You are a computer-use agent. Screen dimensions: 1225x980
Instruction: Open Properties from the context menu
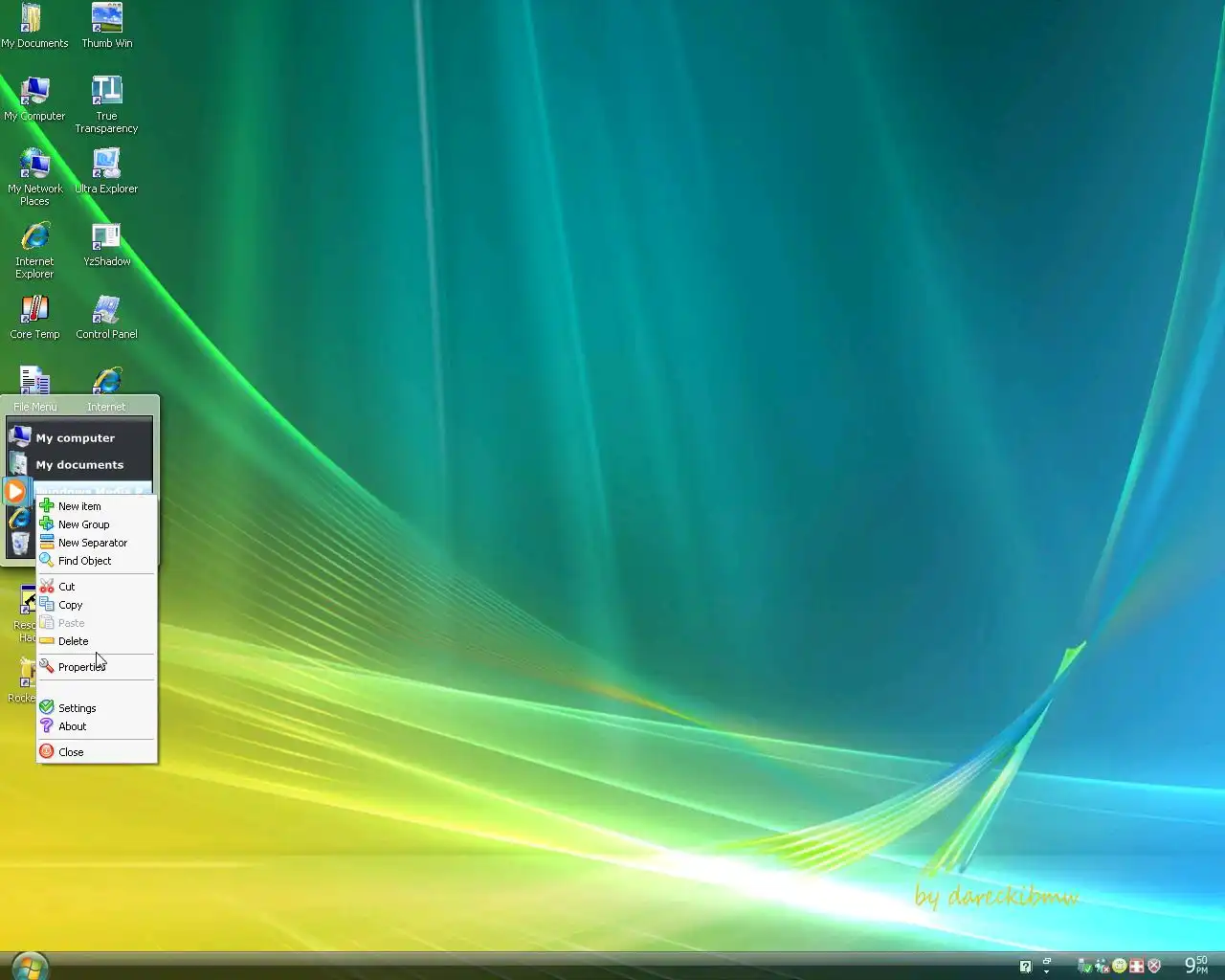[x=97, y=667]
